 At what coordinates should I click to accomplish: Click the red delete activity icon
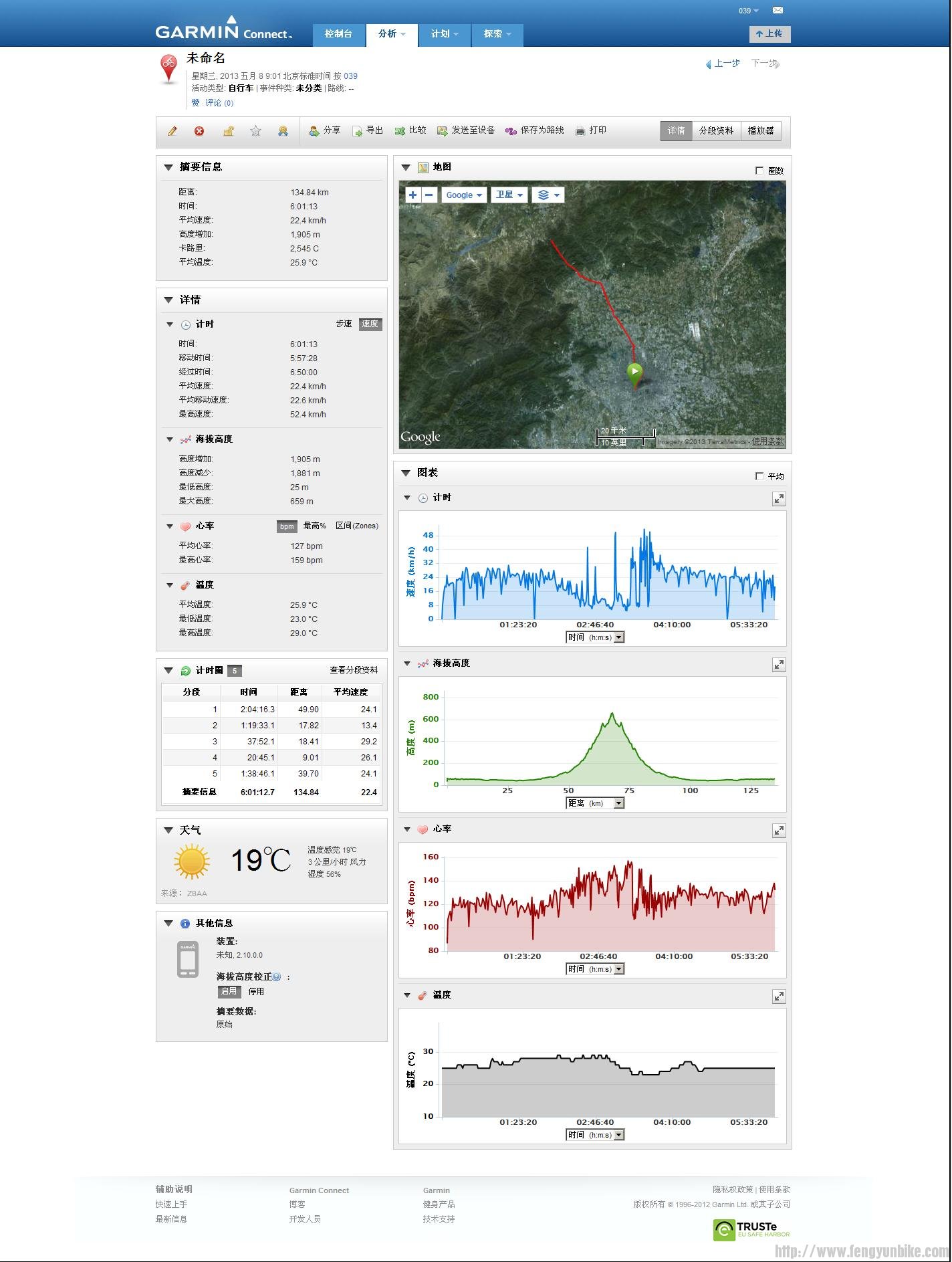point(199,131)
